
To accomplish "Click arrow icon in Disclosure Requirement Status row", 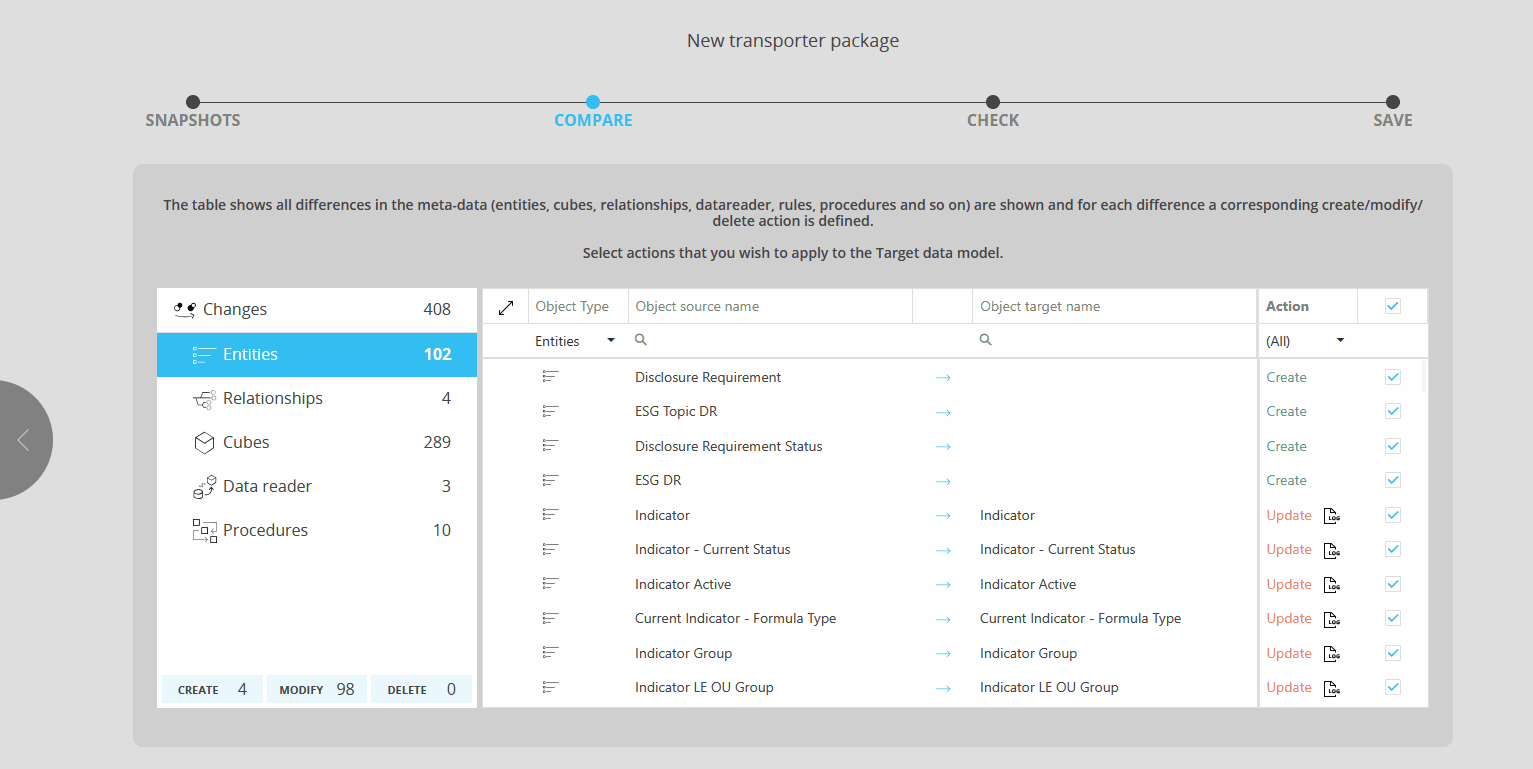I will [x=942, y=447].
